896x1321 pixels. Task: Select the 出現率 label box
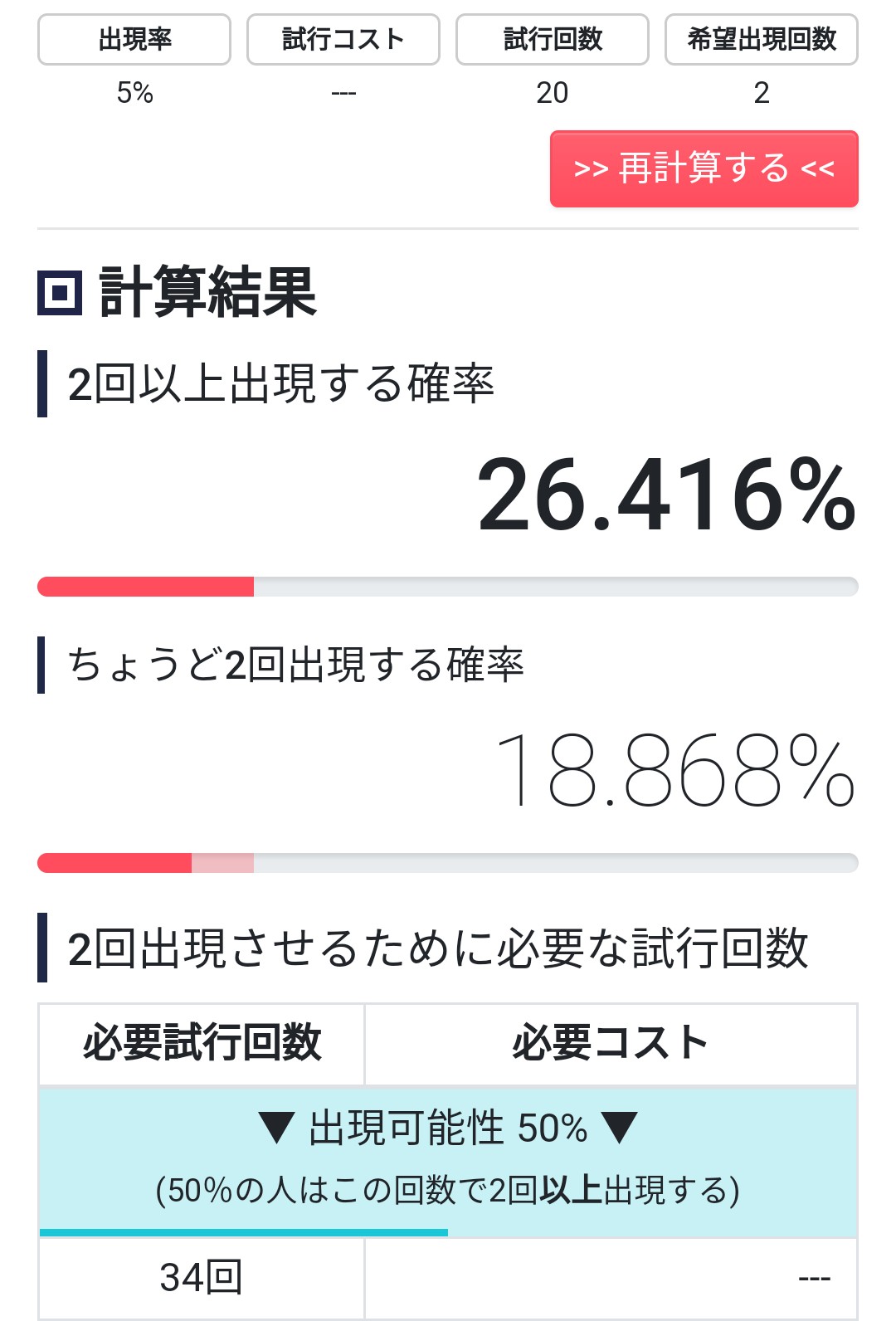(x=134, y=39)
